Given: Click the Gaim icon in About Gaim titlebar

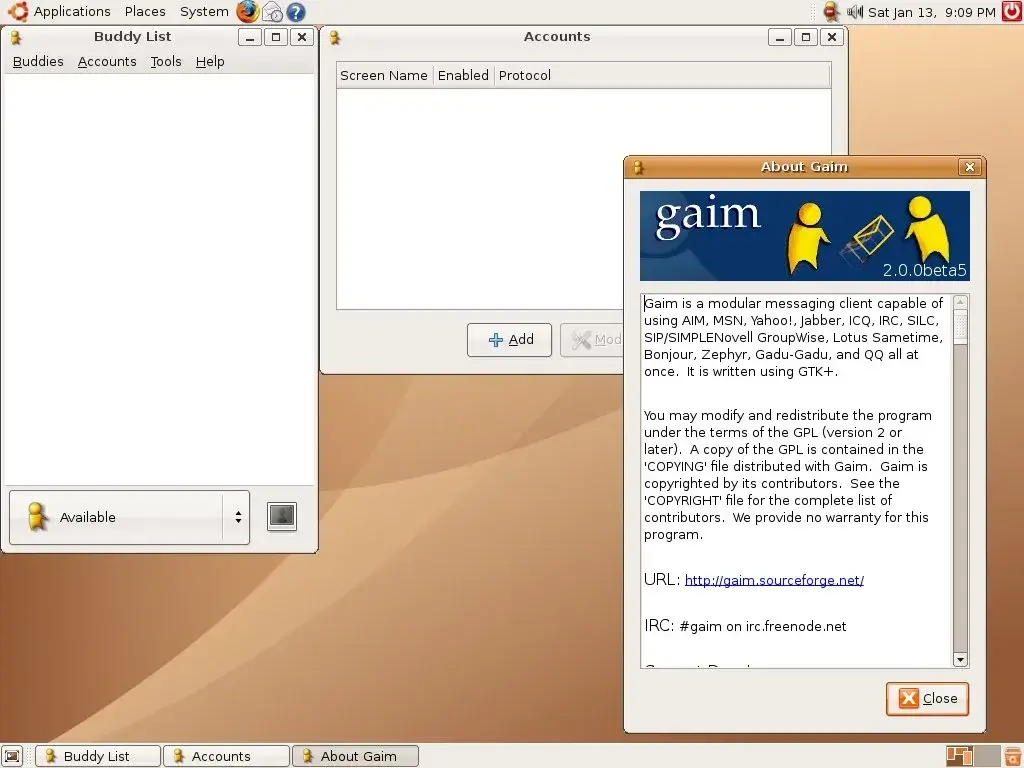Looking at the screenshot, I should point(638,167).
